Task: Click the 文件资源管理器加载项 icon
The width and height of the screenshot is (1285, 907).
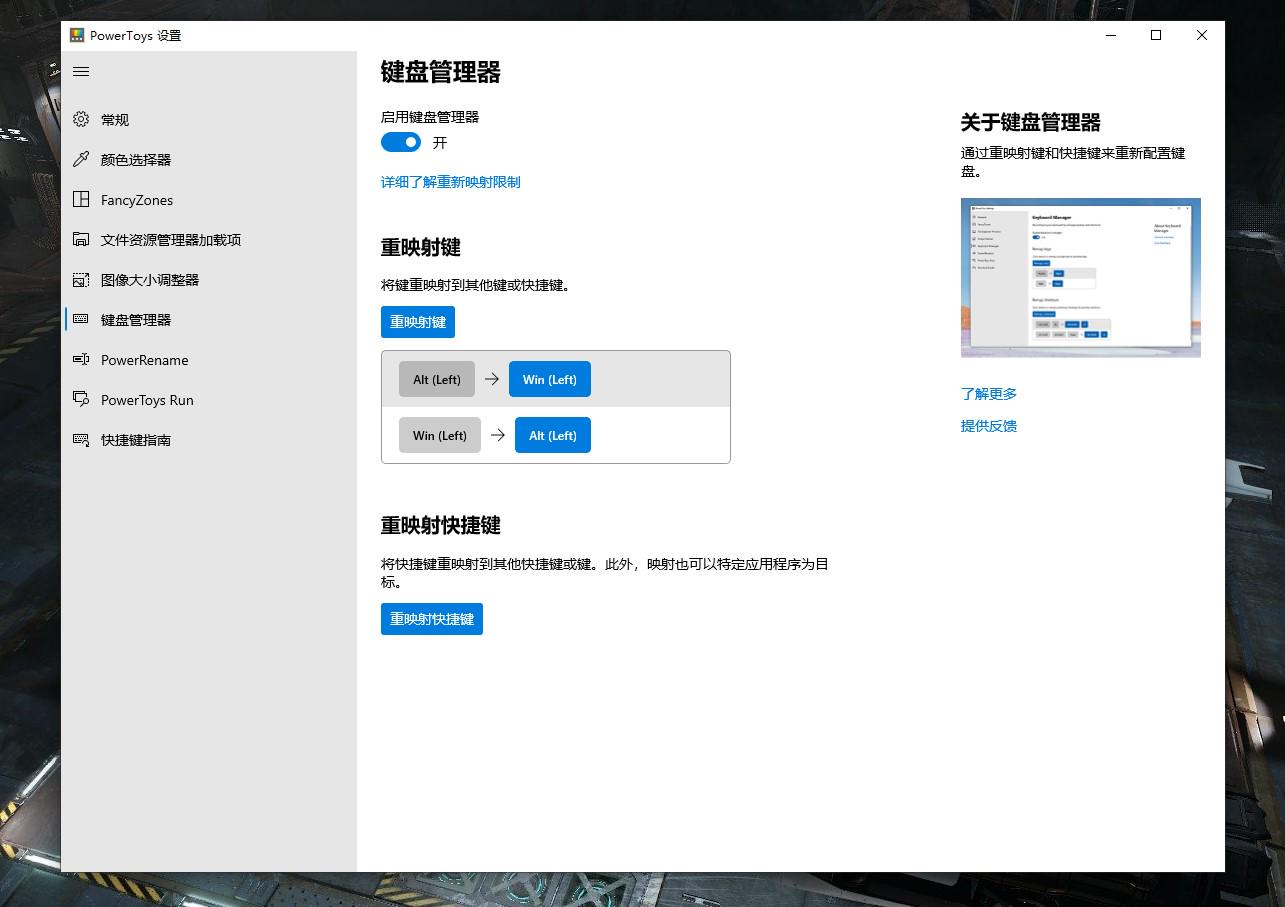Action: [82, 240]
